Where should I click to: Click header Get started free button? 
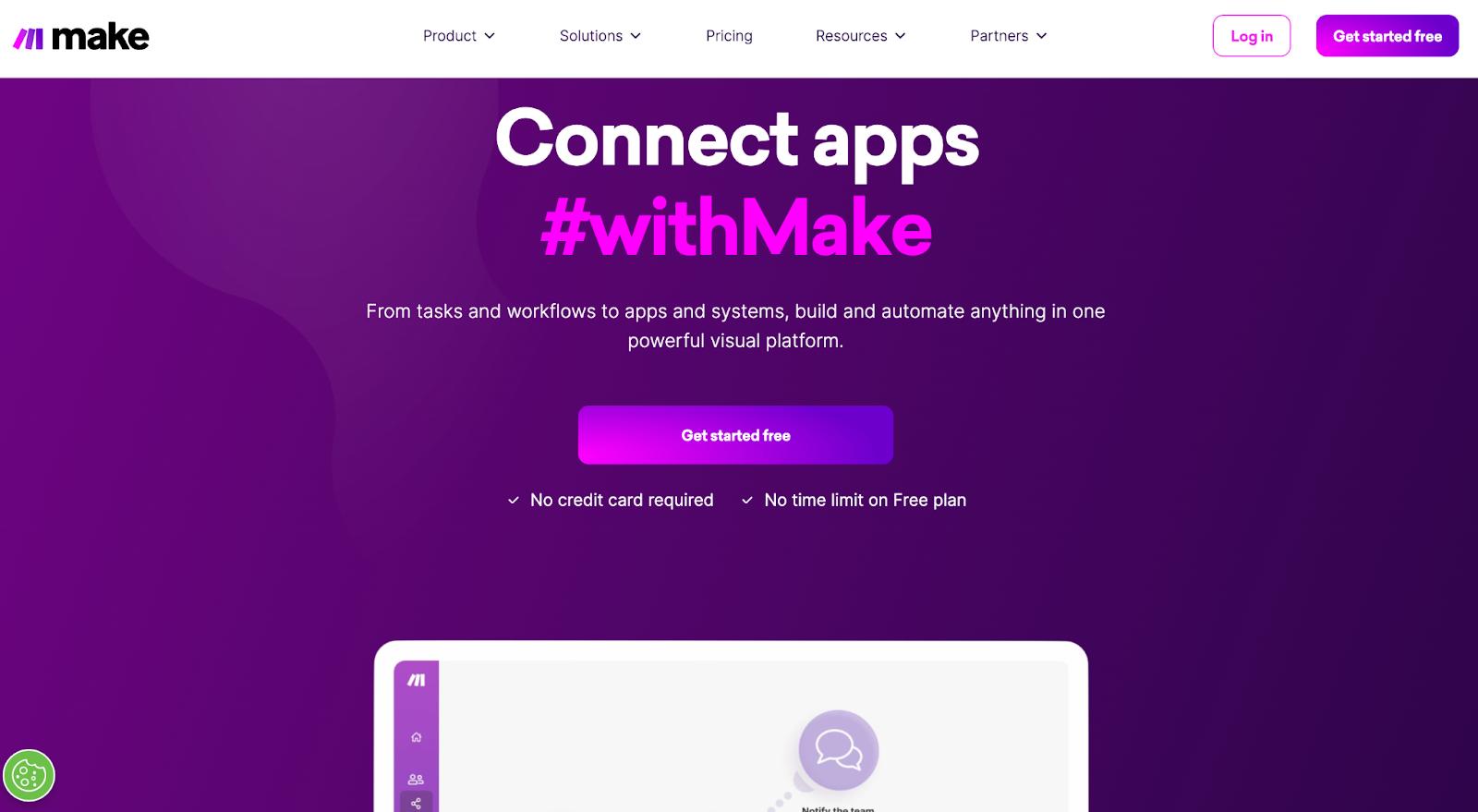click(1387, 36)
